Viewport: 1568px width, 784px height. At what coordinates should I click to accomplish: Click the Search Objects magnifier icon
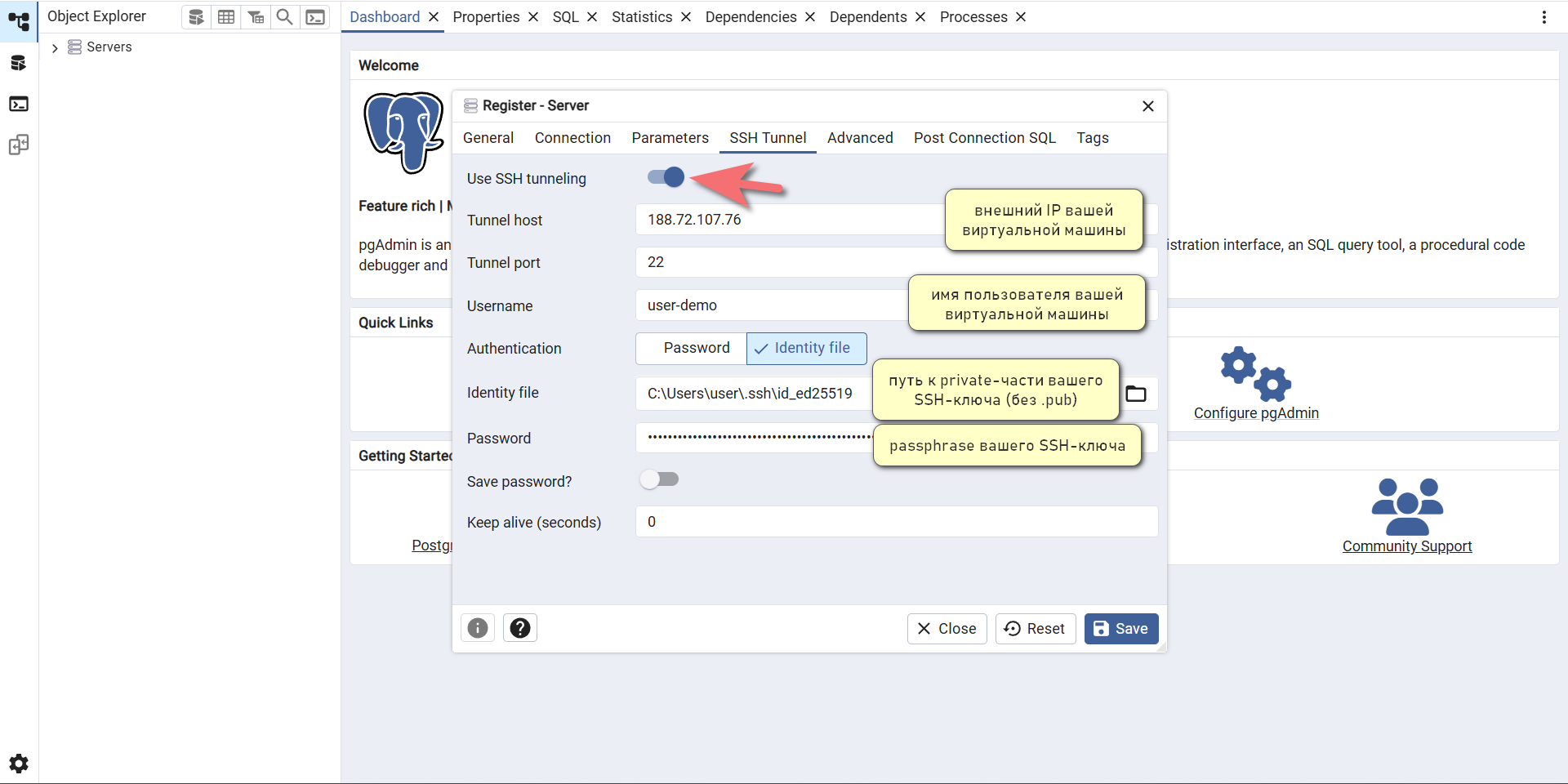(285, 17)
